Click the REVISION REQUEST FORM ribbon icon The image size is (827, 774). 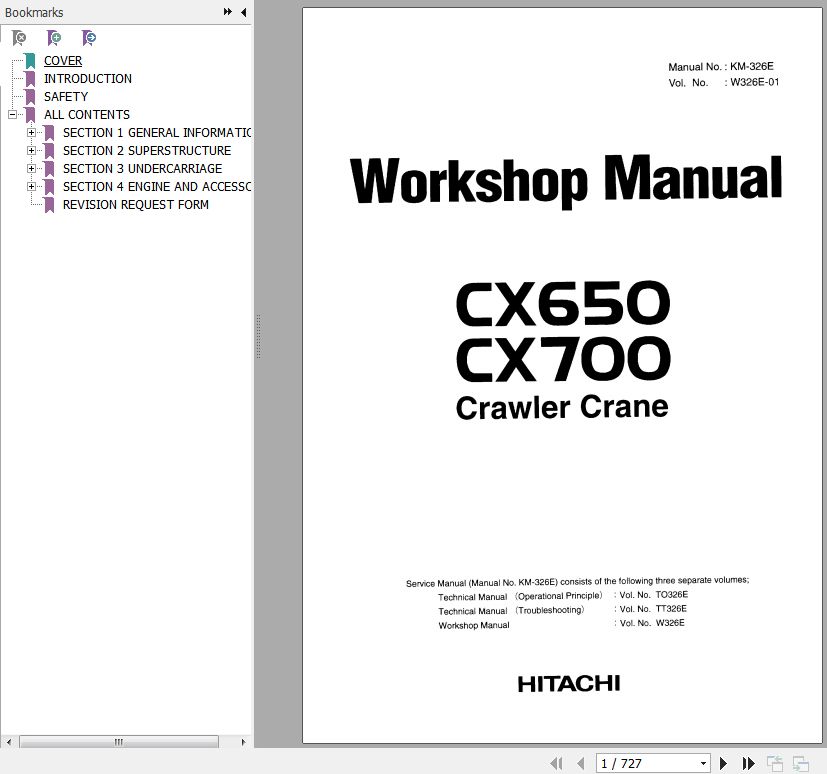(49, 205)
